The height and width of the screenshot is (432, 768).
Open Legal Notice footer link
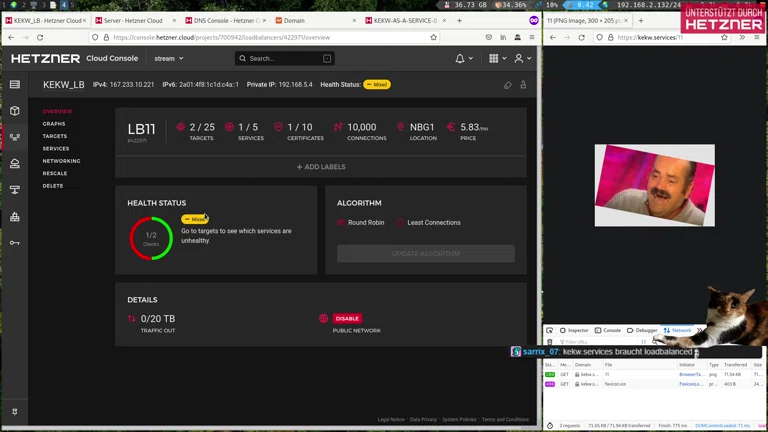[391, 419]
